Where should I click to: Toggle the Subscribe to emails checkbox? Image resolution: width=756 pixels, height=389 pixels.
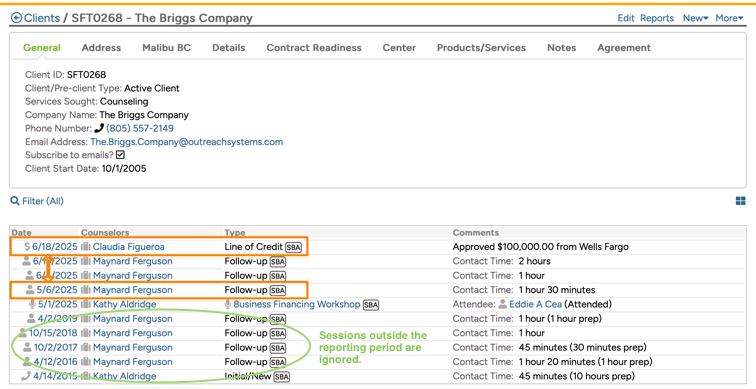point(121,155)
